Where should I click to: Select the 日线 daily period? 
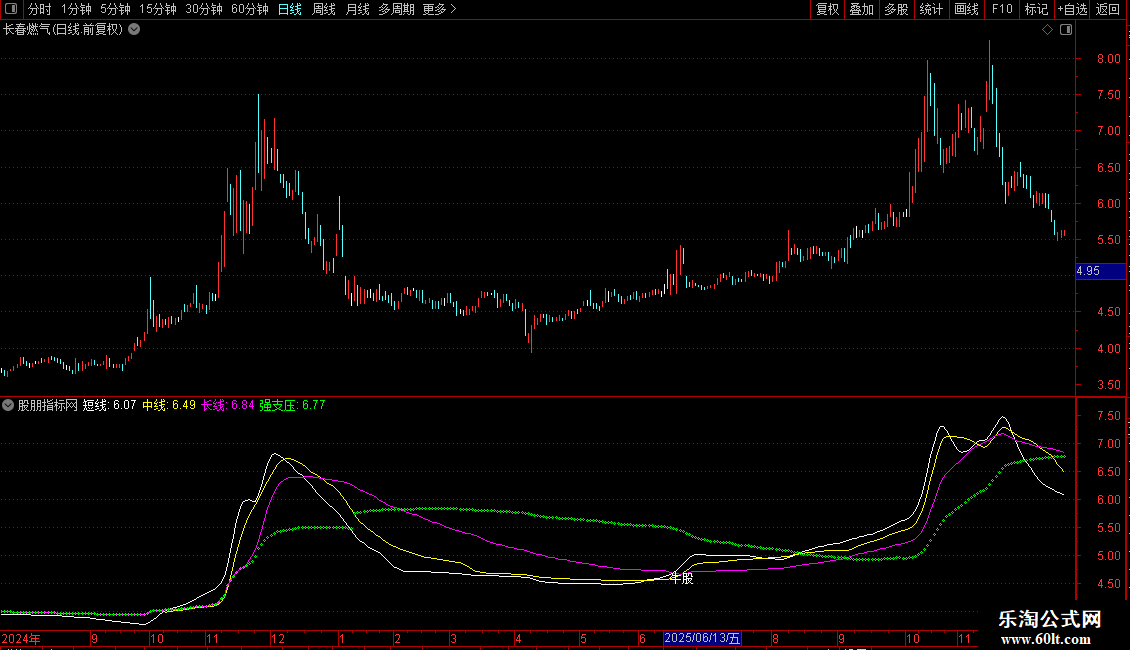(x=290, y=9)
